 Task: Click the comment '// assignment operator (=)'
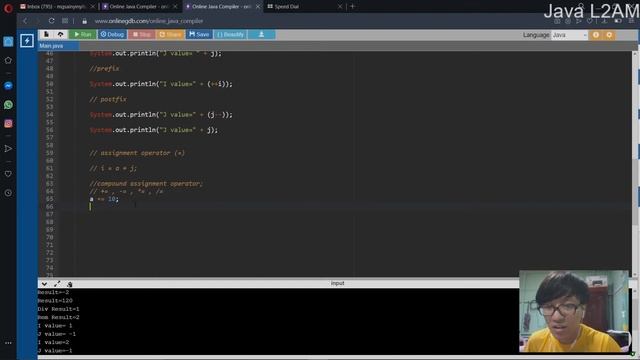(137, 153)
